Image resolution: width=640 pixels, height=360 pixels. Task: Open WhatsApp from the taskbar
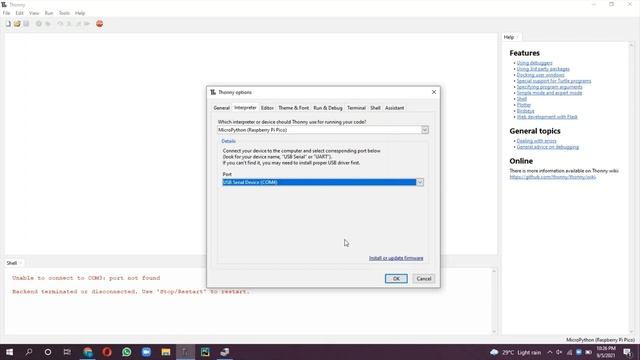[x=127, y=352]
